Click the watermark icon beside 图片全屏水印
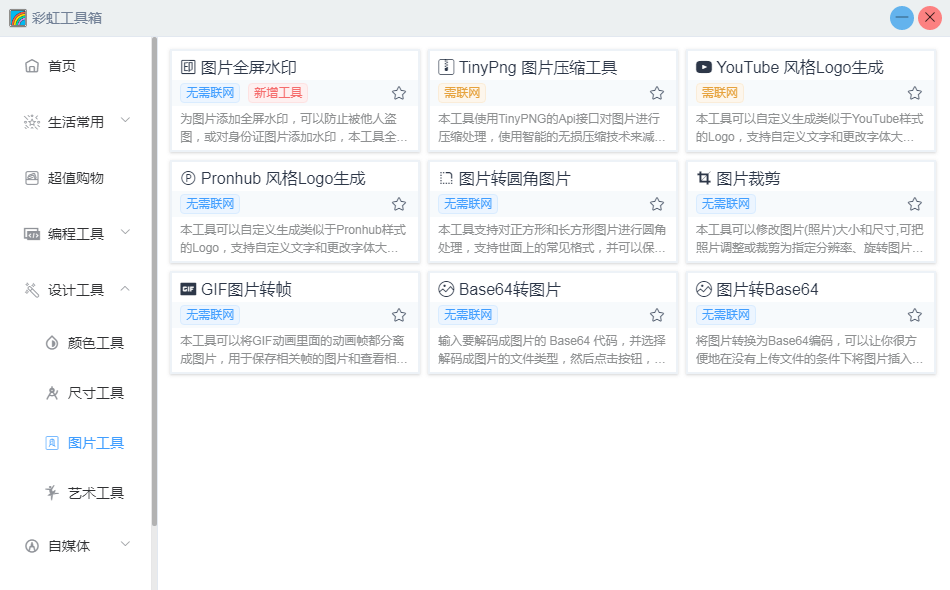950x590 pixels. (188, 68)
